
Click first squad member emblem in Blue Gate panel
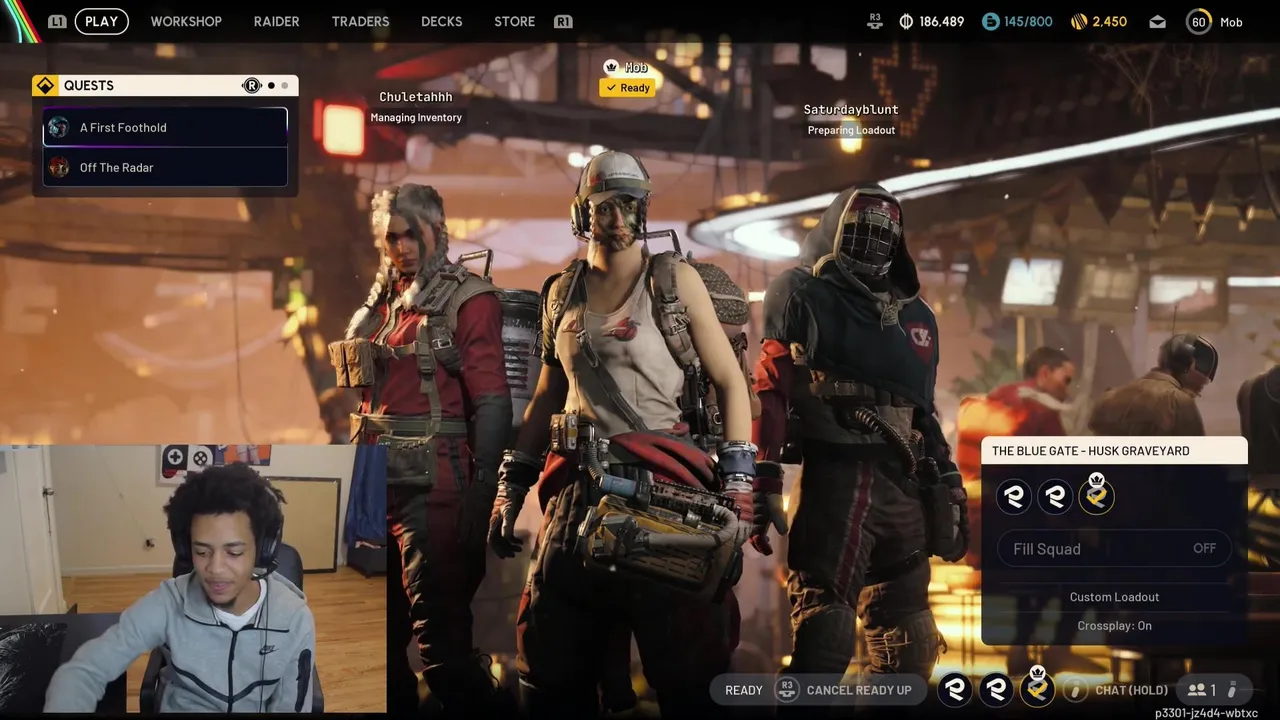pyautogui.click(x=1014, y=496)
